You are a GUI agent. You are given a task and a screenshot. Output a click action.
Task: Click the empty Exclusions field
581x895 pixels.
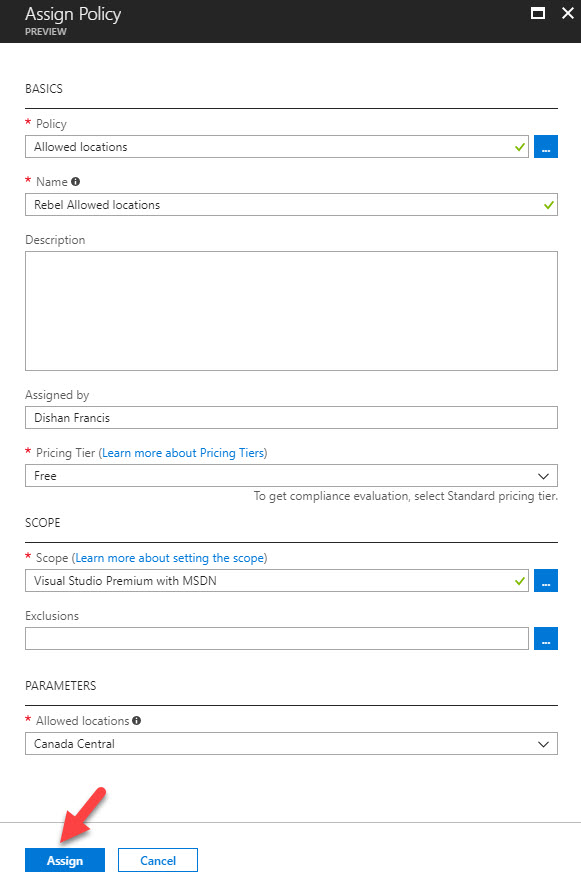pyautogui.click(x=277, y=639)
